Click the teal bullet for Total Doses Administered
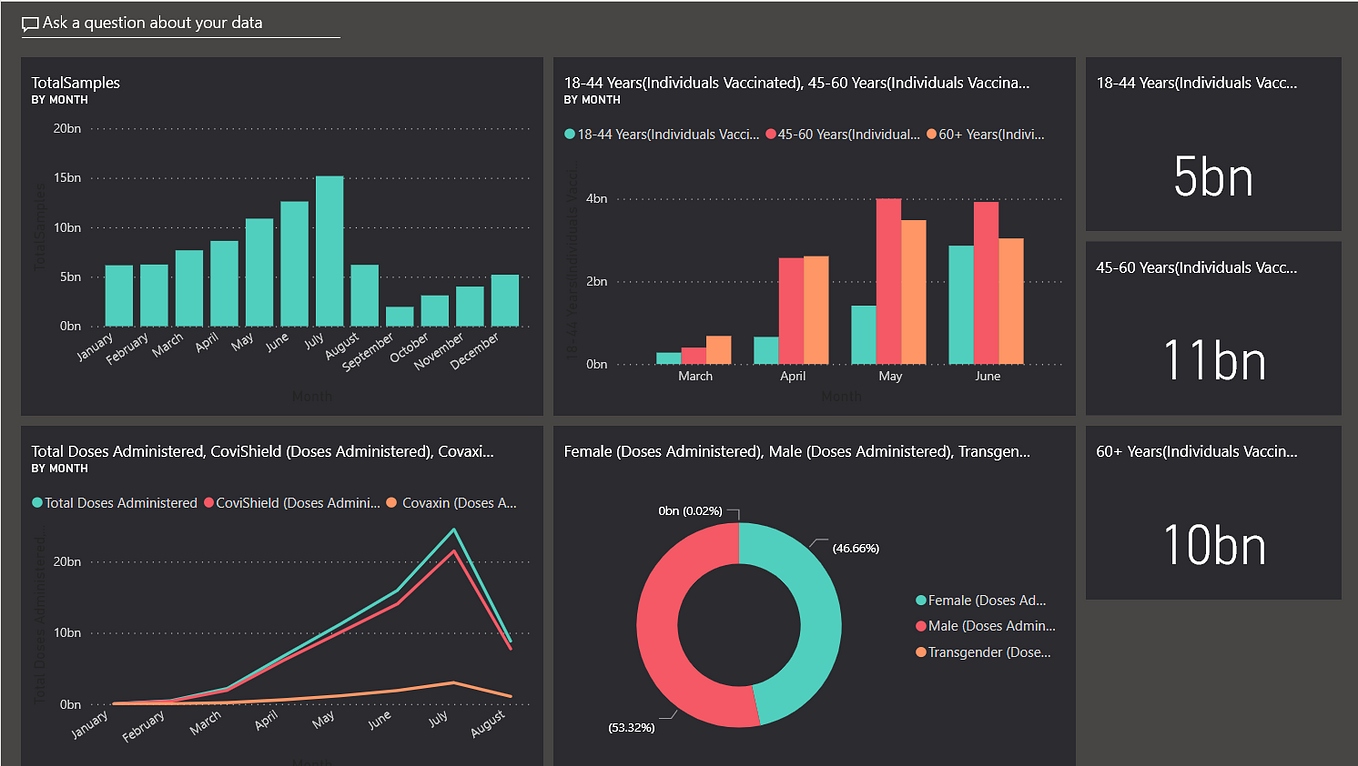 point(37,503)
